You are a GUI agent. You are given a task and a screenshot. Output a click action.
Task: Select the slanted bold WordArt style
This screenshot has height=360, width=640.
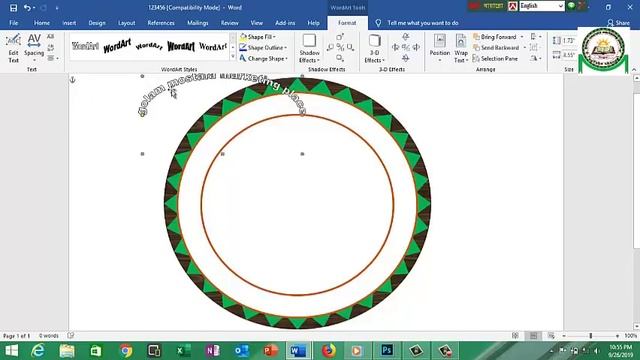117,47
